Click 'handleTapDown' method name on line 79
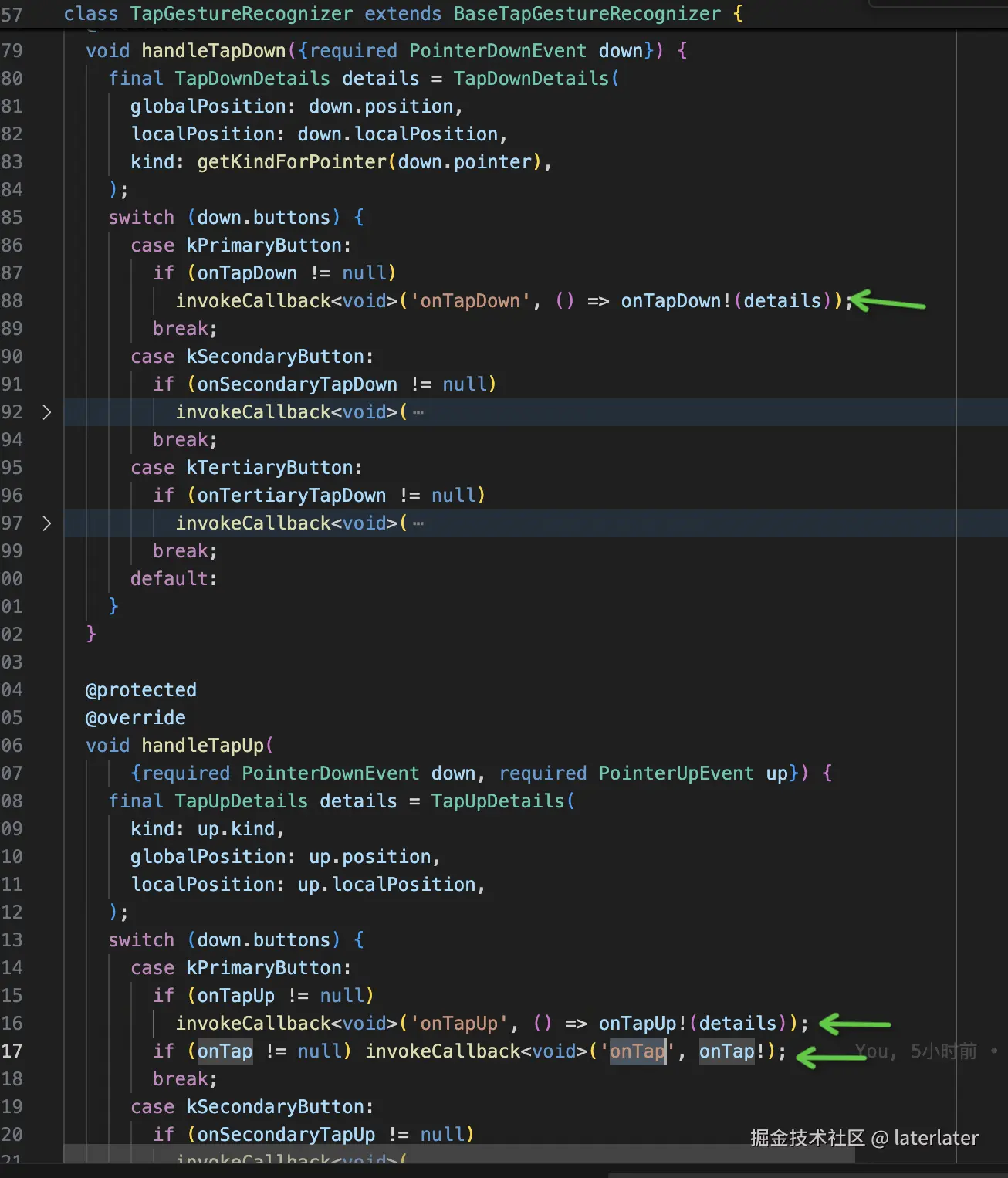 [x=214, y=51]
